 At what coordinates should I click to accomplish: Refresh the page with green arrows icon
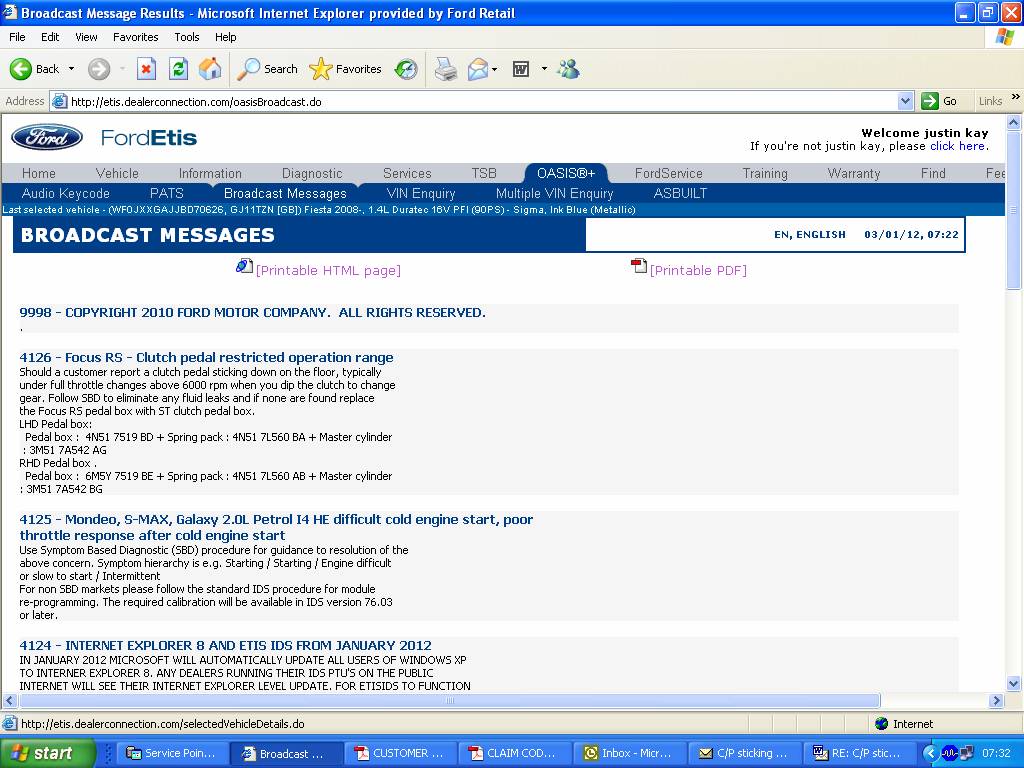[178, 69]
